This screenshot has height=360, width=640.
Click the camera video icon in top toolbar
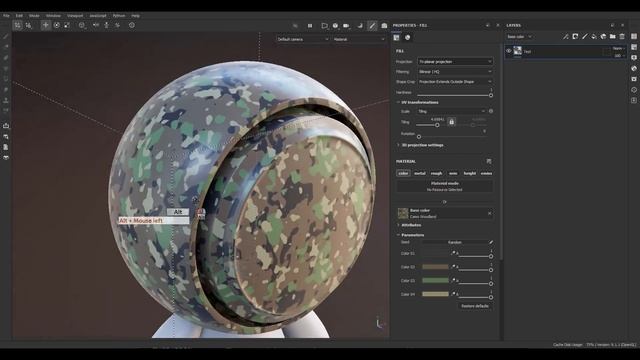coord(346,25)
